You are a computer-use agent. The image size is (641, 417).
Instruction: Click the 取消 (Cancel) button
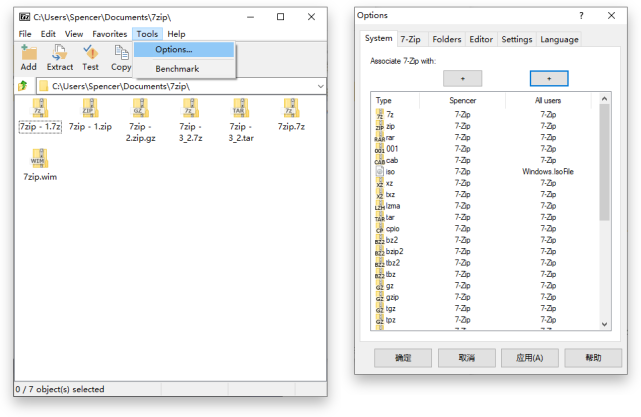[466, 358]
